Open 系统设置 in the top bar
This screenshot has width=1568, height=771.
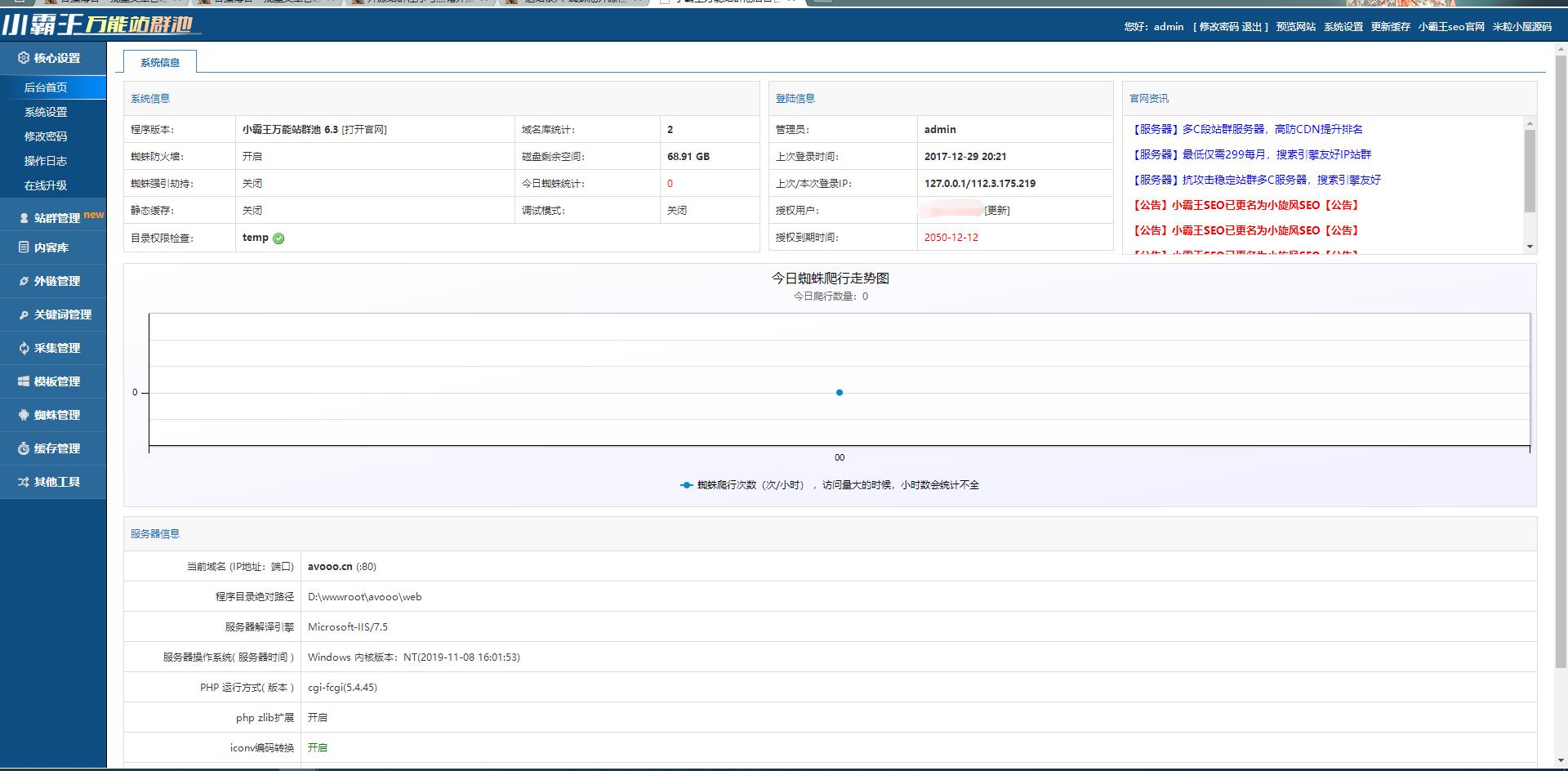(1343, 27)
